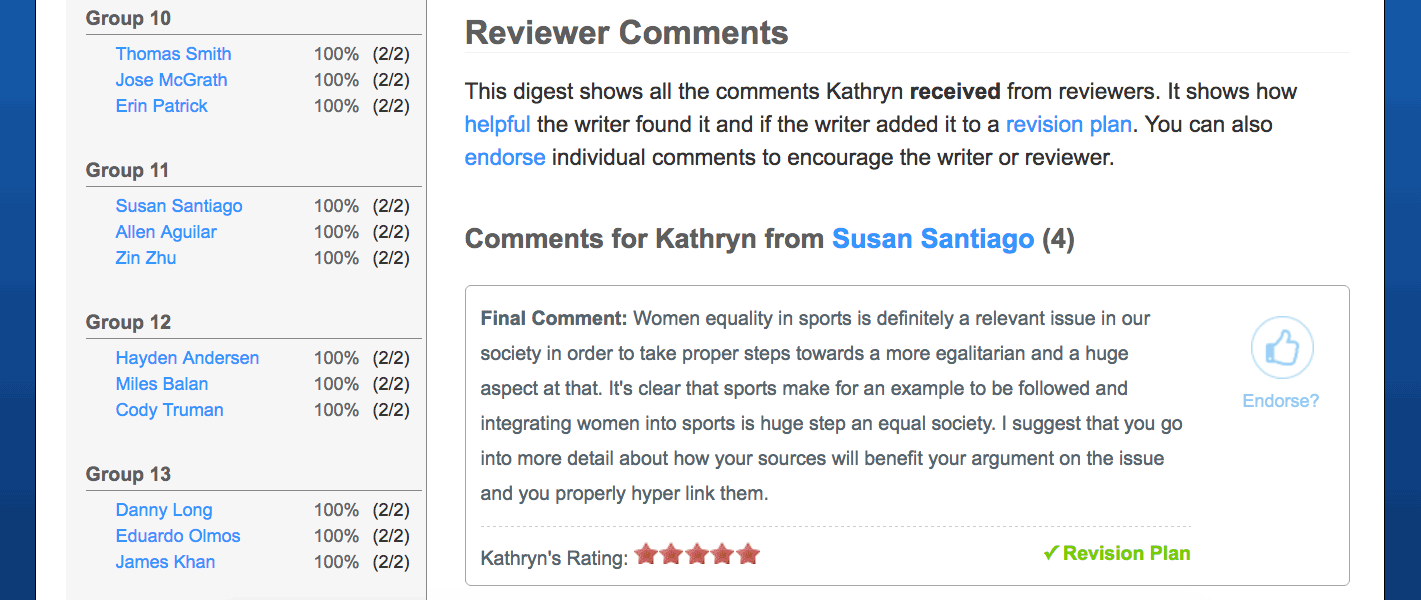Follow the 'endorse' link in description

point(505,157)
